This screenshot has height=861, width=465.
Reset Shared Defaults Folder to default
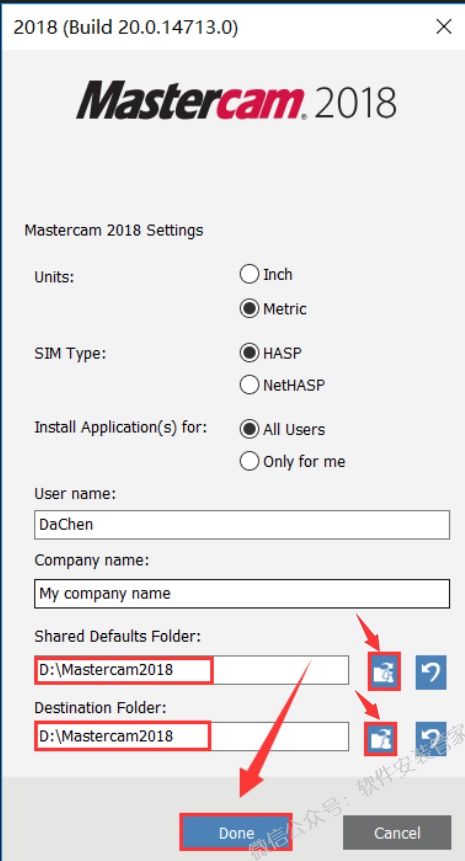[x=430, y=672]
